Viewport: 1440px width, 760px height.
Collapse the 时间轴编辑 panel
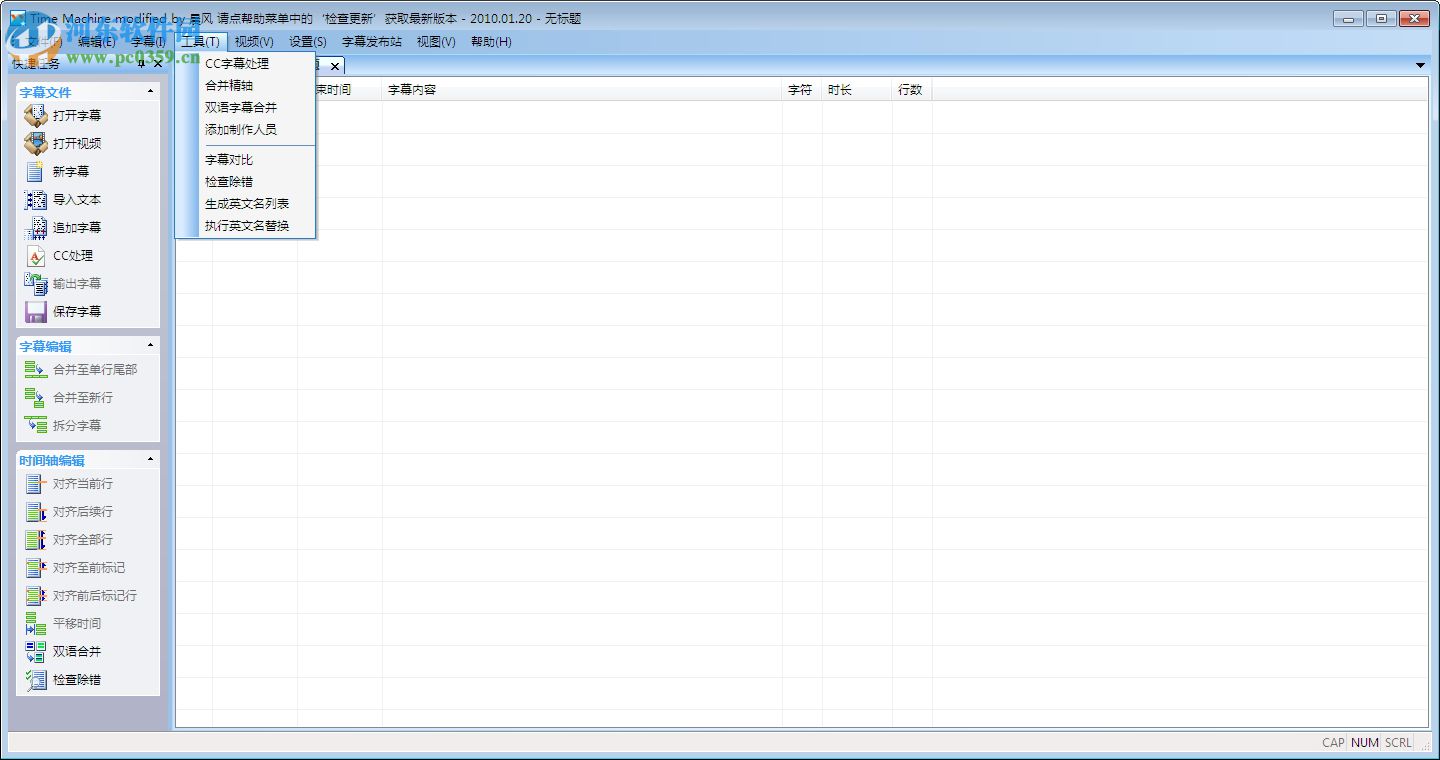point(151,459)
